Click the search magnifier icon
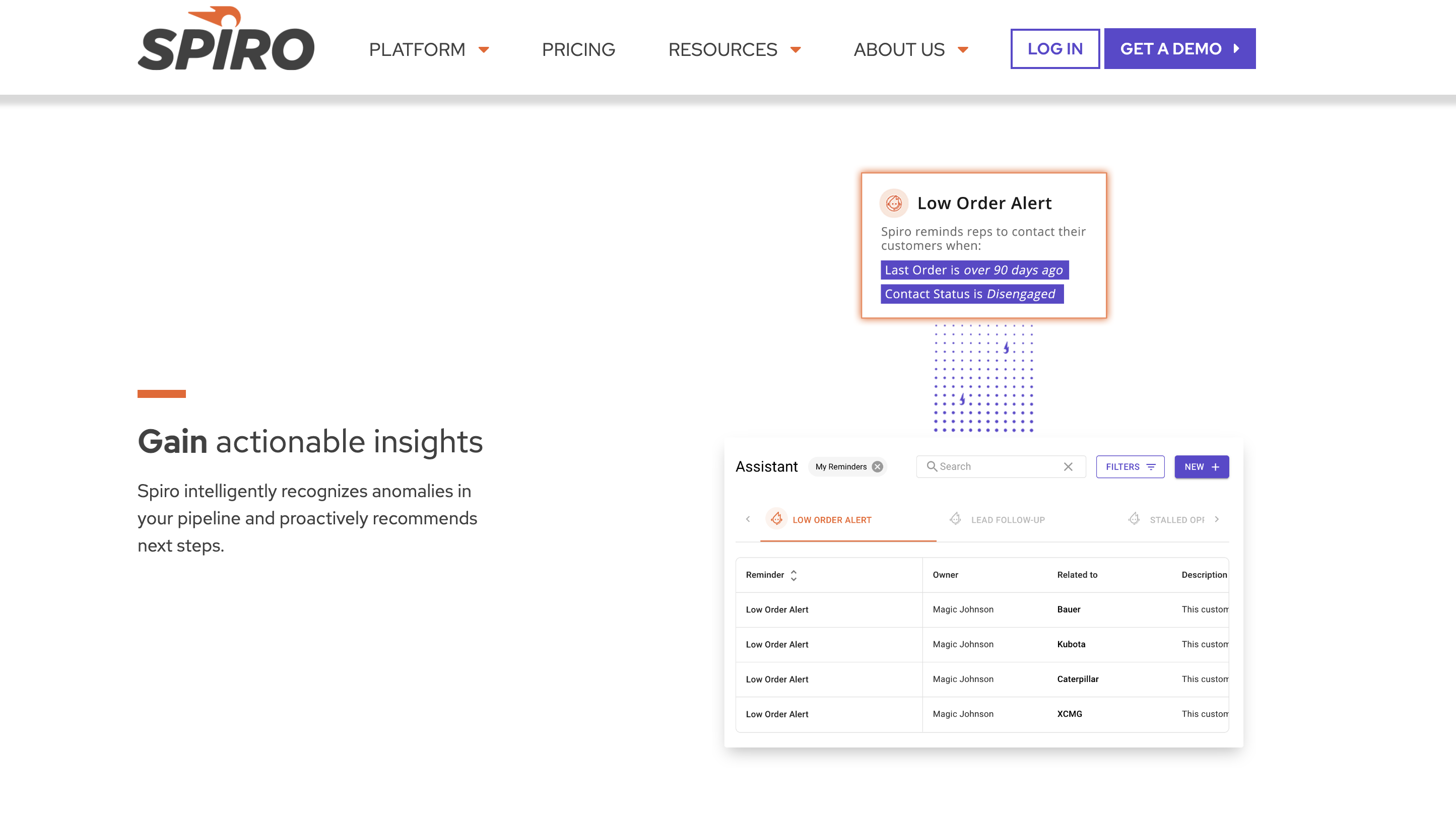 [x=932, y=466]
